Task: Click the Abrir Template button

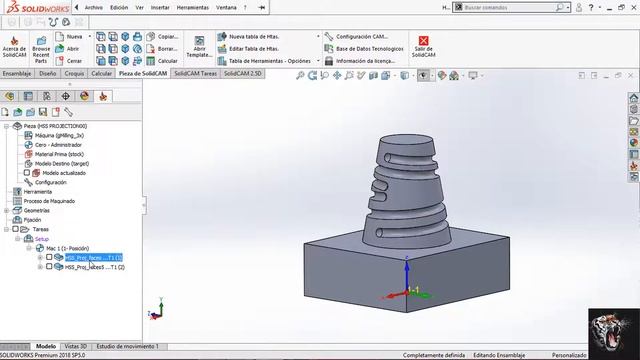Action: click(199, 47)
